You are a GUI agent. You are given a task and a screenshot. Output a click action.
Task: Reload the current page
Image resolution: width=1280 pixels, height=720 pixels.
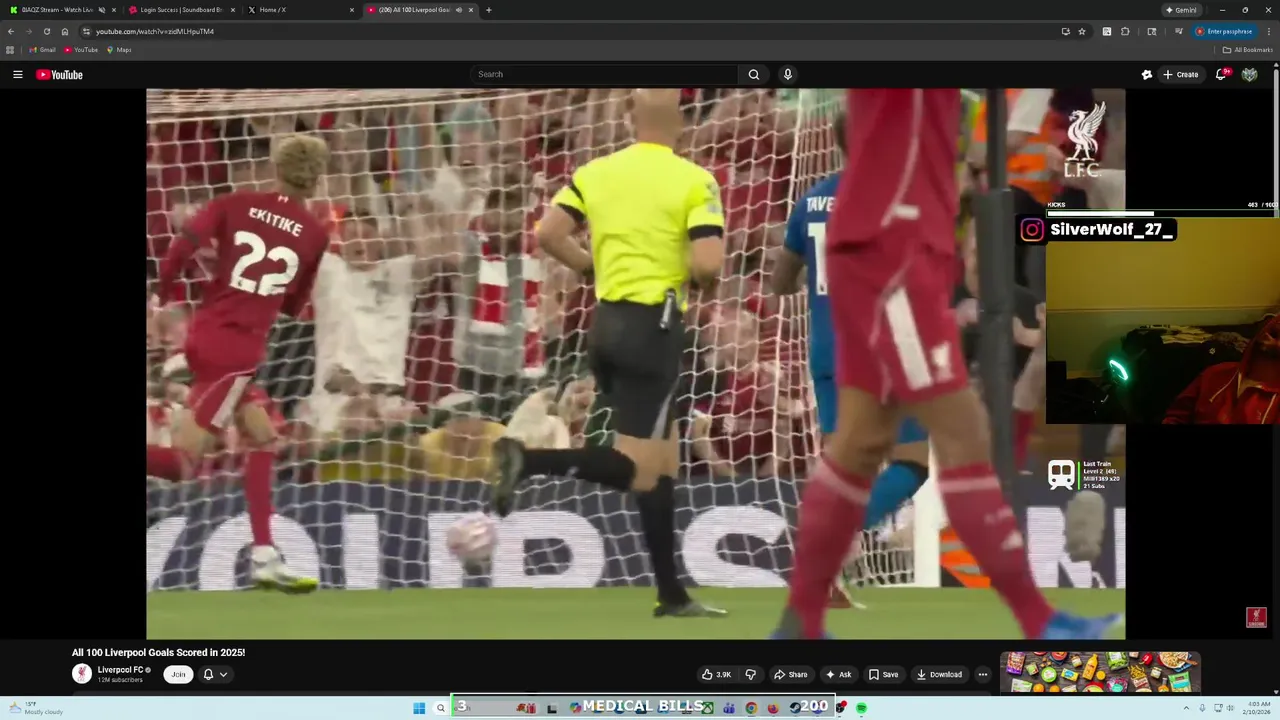47,32
